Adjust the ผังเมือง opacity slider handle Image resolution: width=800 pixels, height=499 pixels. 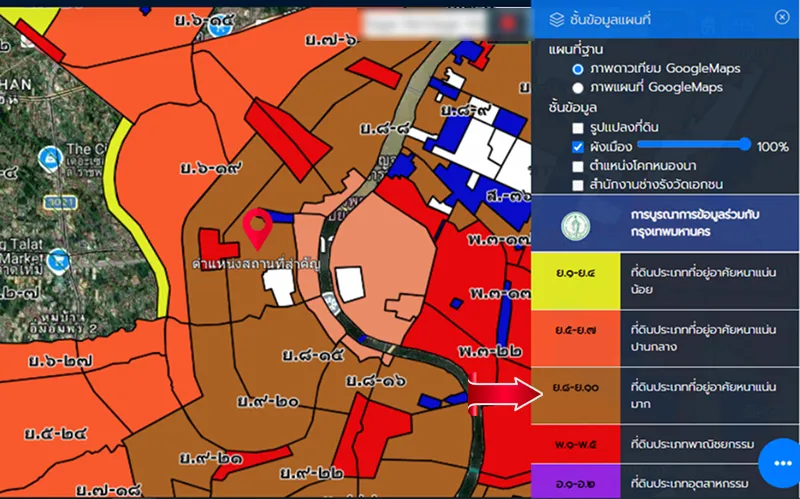745,144
